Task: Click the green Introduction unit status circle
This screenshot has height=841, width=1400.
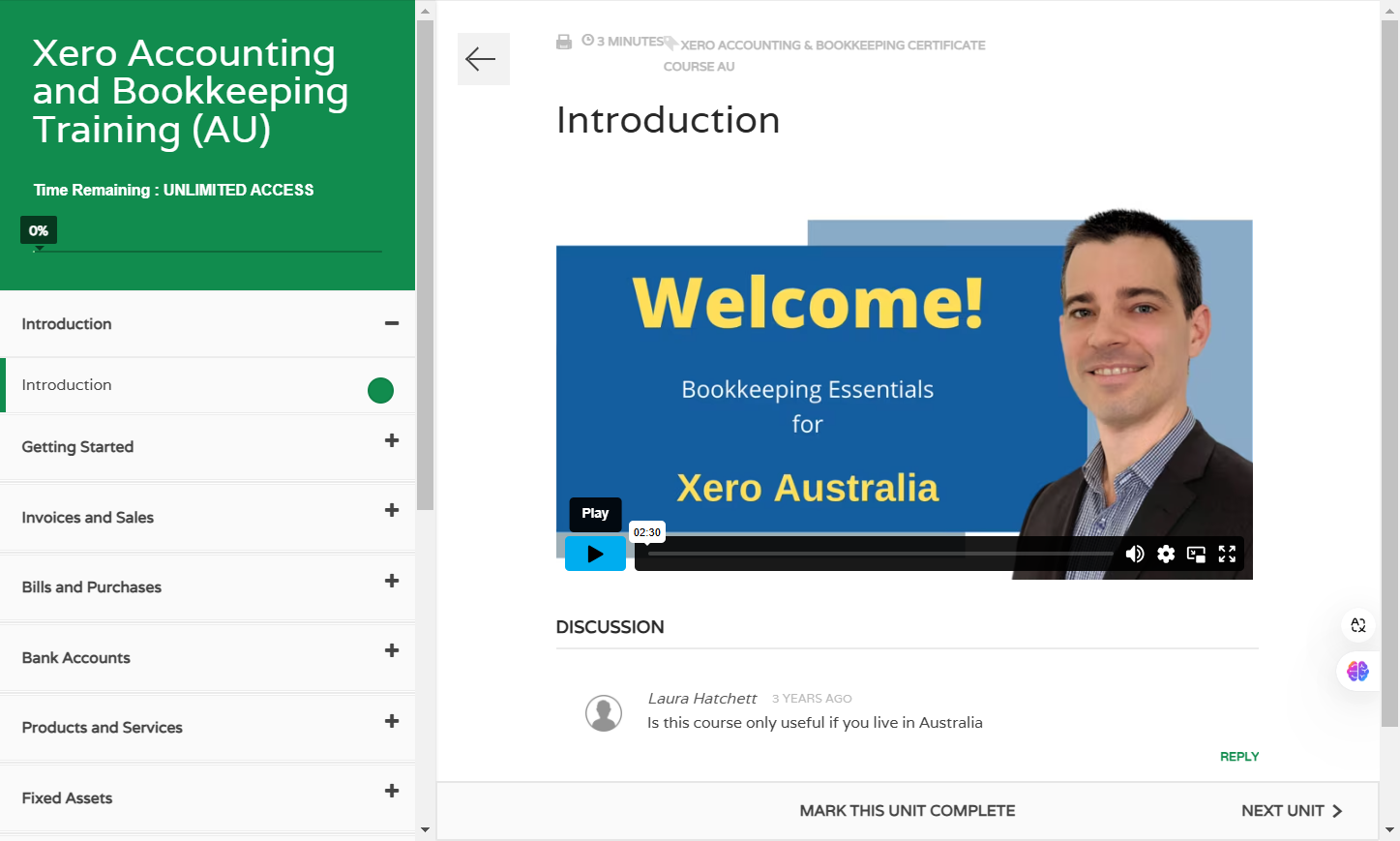Action: tap(380, 390)
